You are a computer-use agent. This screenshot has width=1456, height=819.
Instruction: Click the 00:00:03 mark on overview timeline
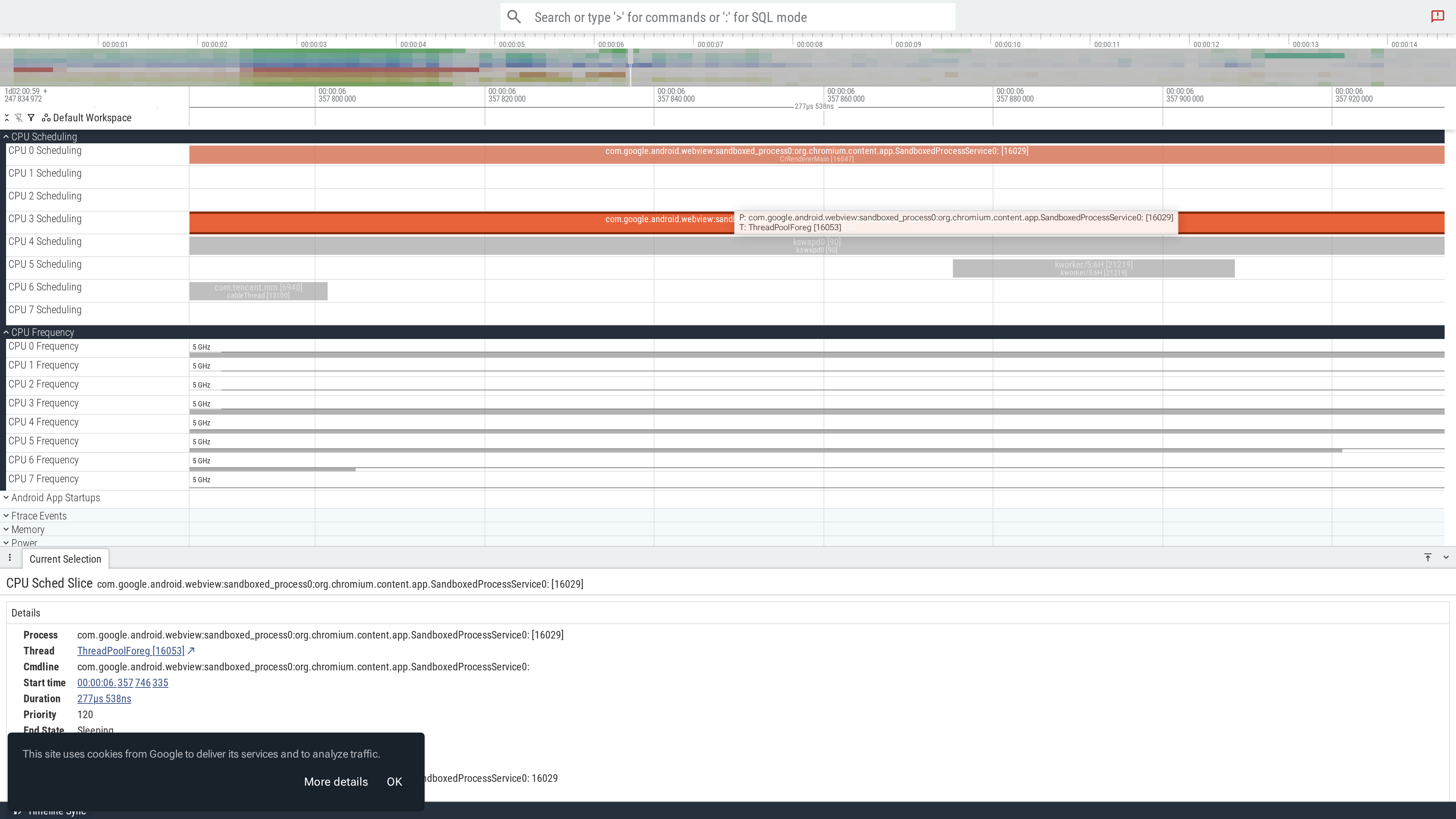click(x=313, y=44)
